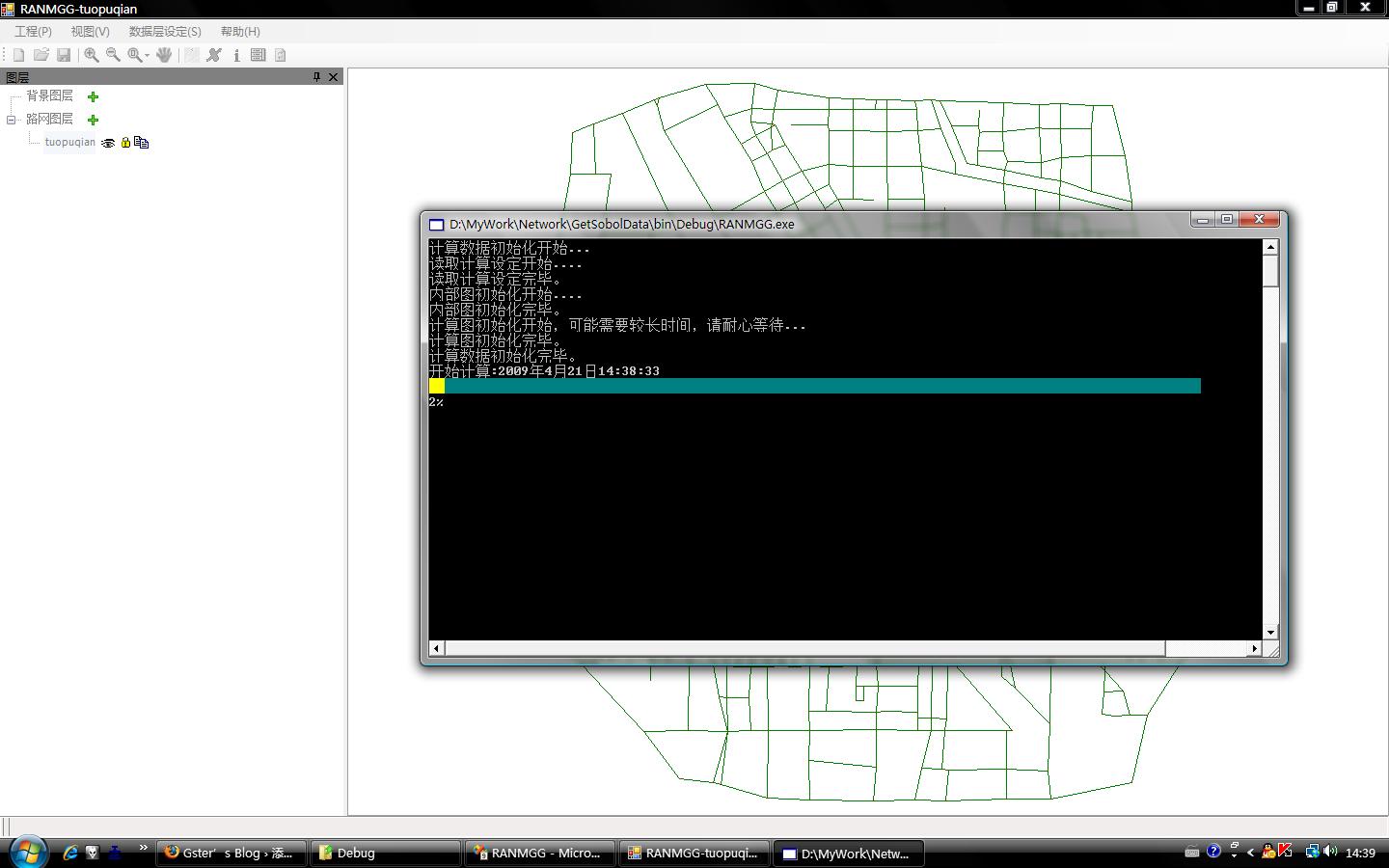This screenshot has width=1389, height=868.
Task: Copy the tuopuqian layer using the copy icon
Action: pos(141,142)
